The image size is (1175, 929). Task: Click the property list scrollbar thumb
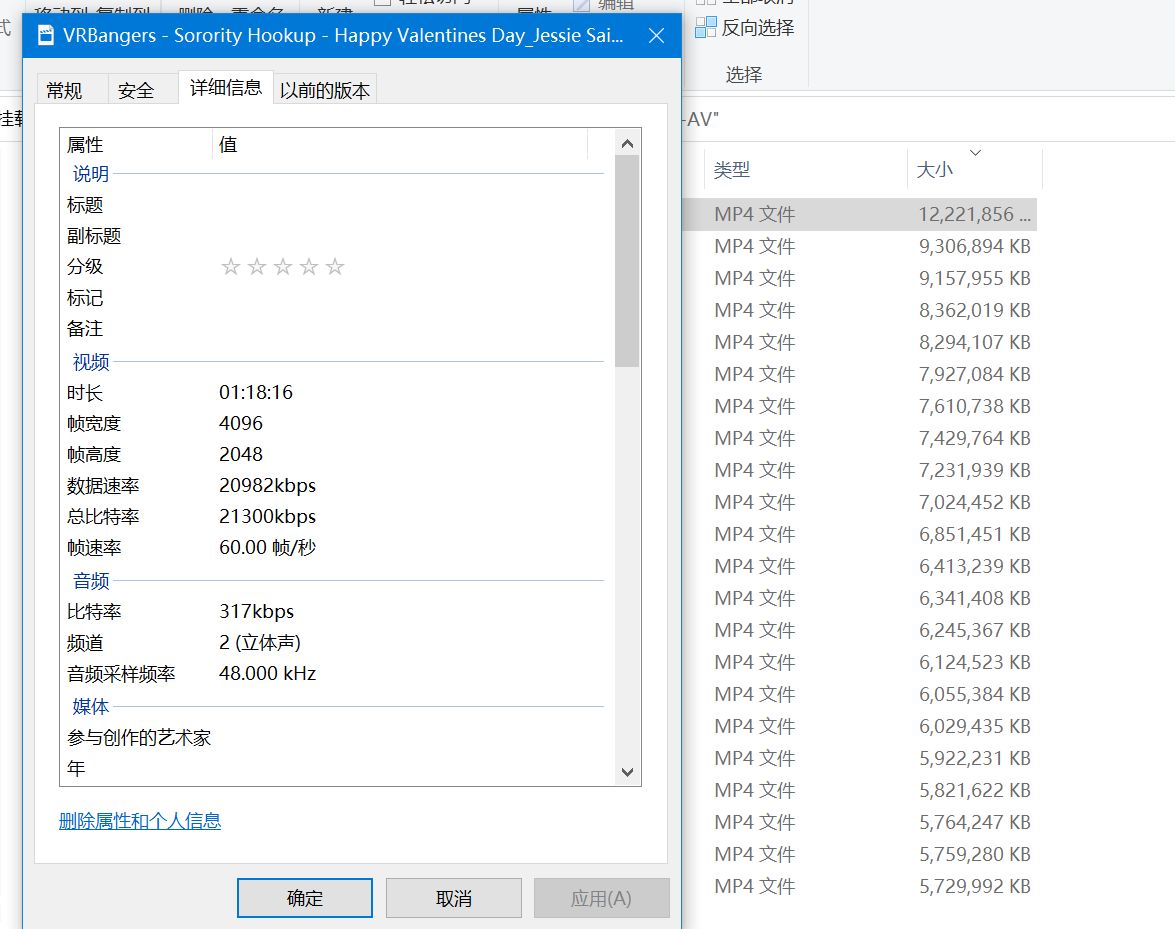[627, 261]
